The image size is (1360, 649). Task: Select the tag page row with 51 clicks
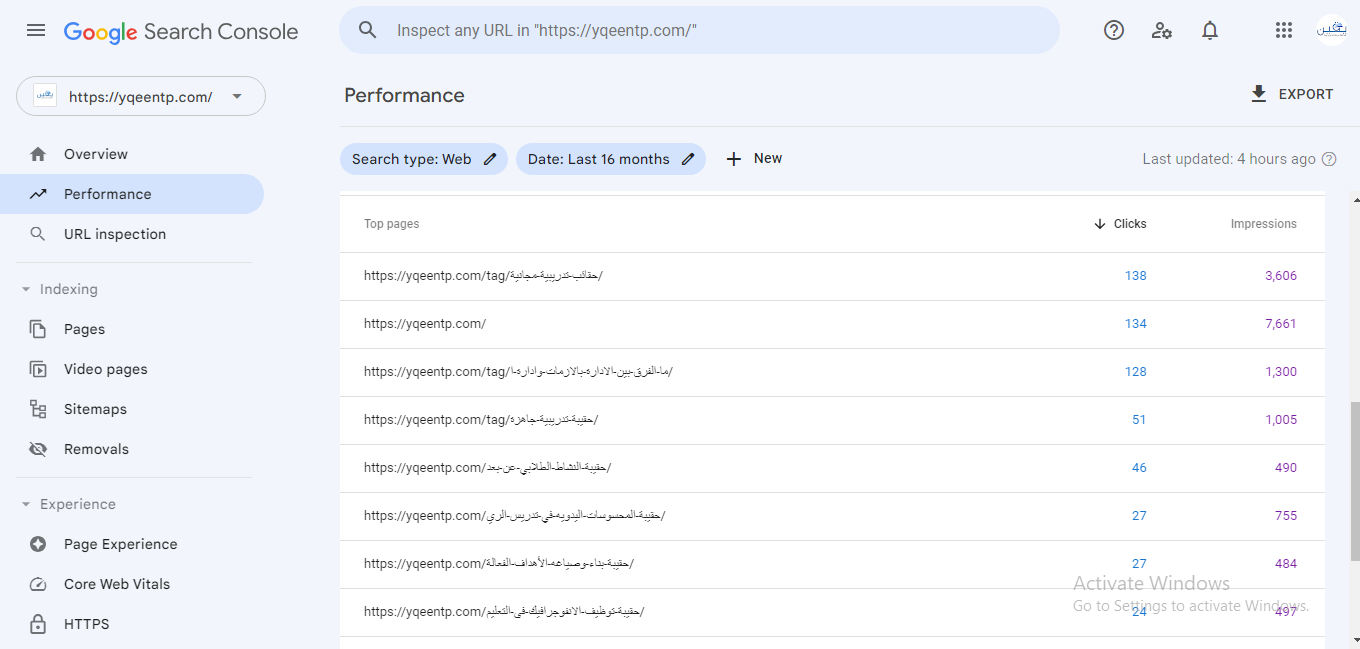pyautogui.click(x=832, y=420)
